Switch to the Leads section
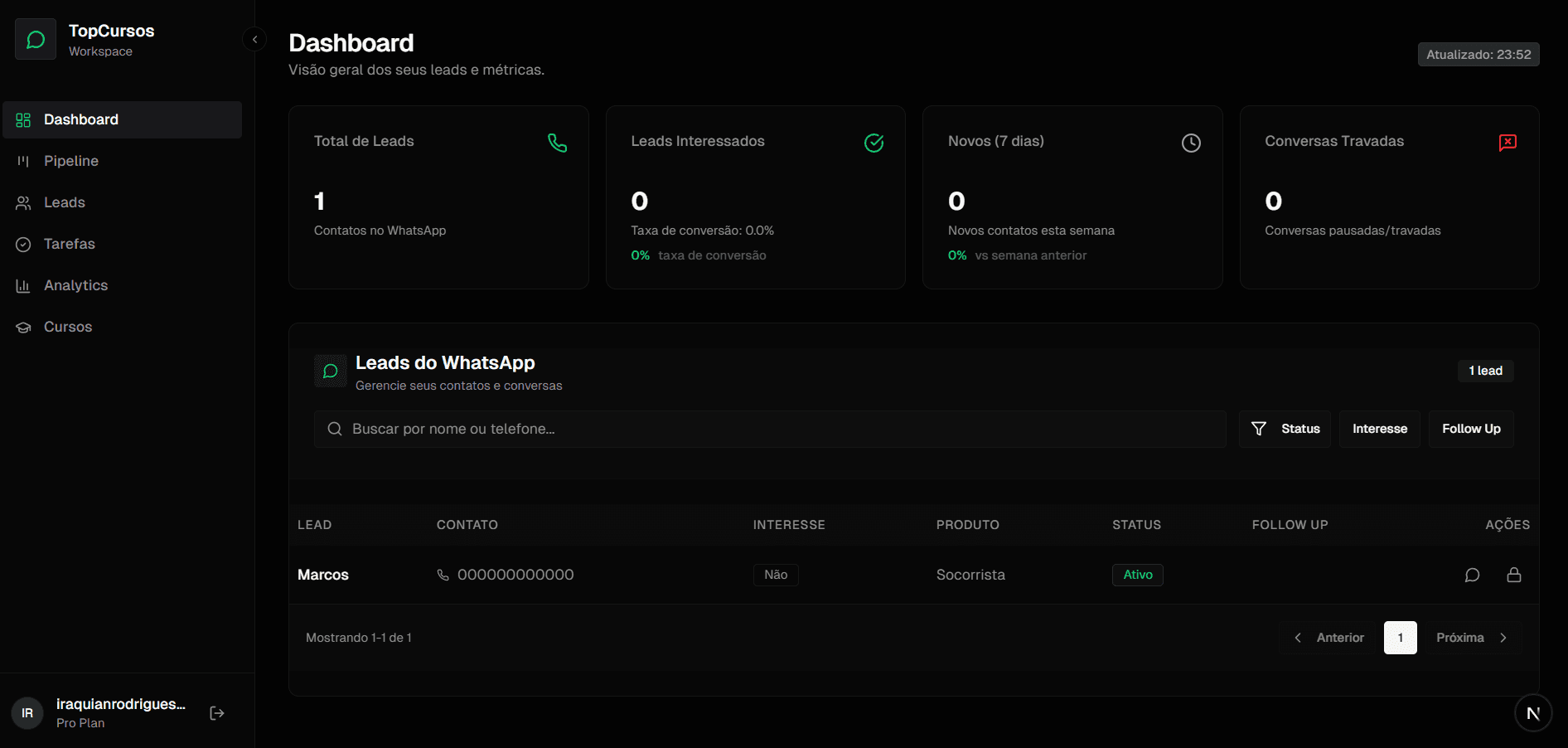Viewport: 1568px width, 748px height. coord(65,202)
